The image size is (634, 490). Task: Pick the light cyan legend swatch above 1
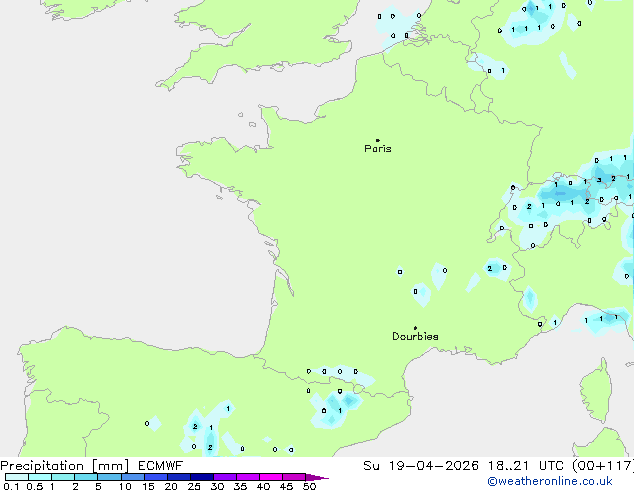click(x=62, y=477)
